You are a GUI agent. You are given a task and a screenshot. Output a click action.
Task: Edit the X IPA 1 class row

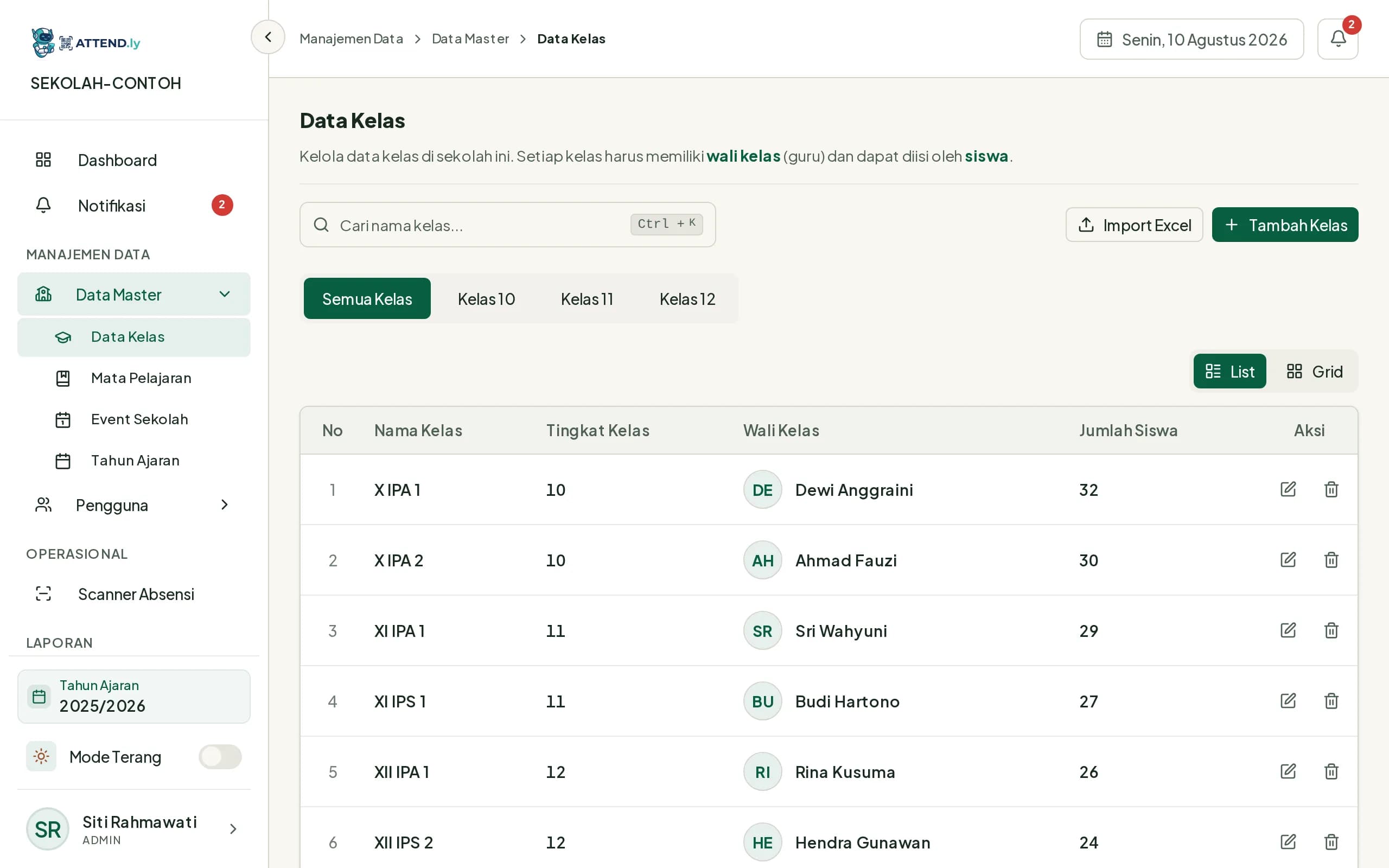pyautogui.click(x=1288, y=489)
